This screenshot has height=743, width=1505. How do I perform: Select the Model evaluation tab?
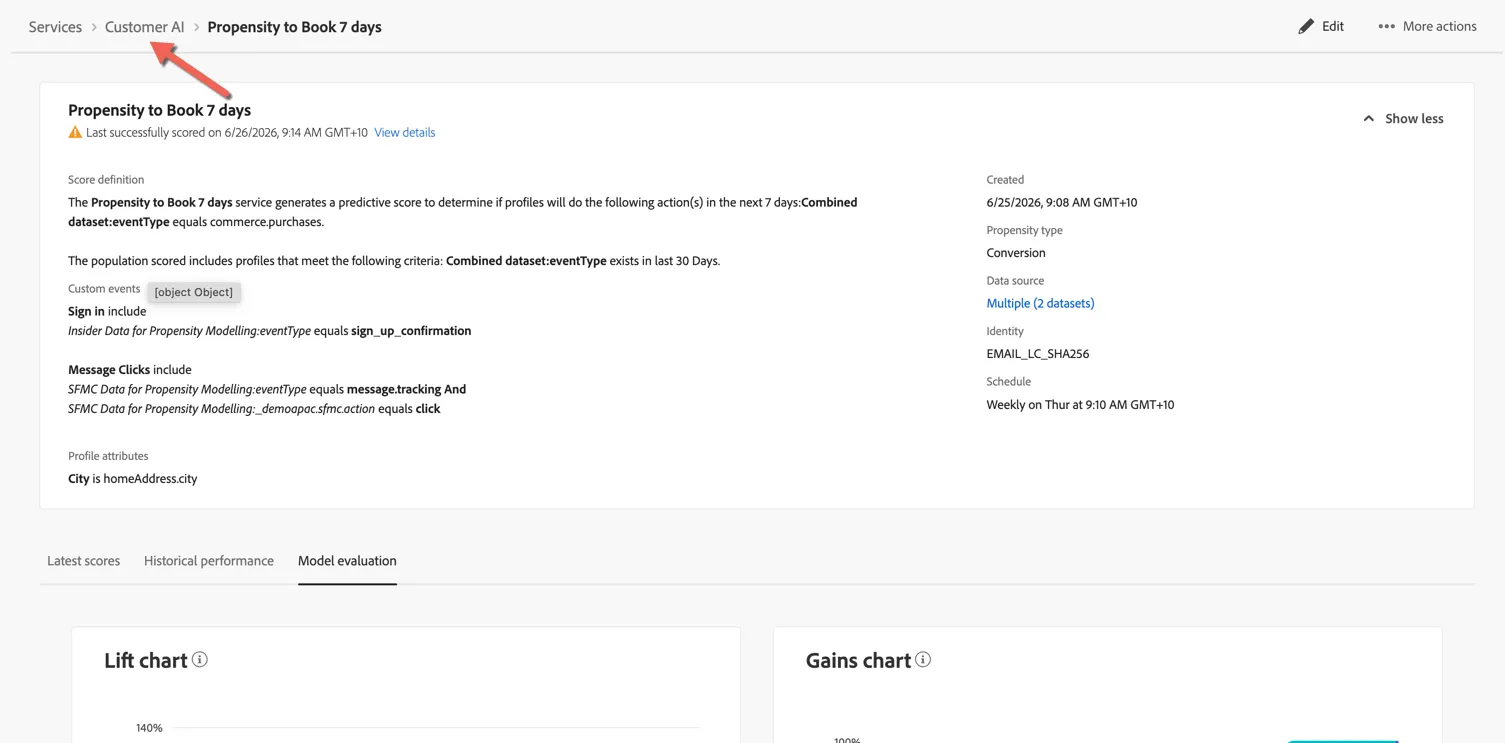tap(347, 561)
